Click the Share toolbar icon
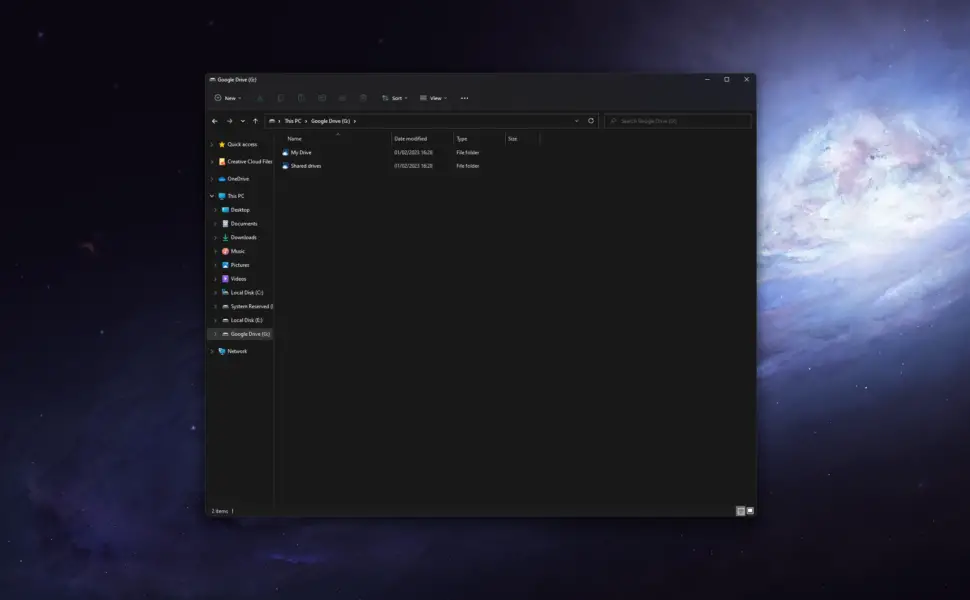The width and height of the screenshot is (970, 600). coord(342,98)
